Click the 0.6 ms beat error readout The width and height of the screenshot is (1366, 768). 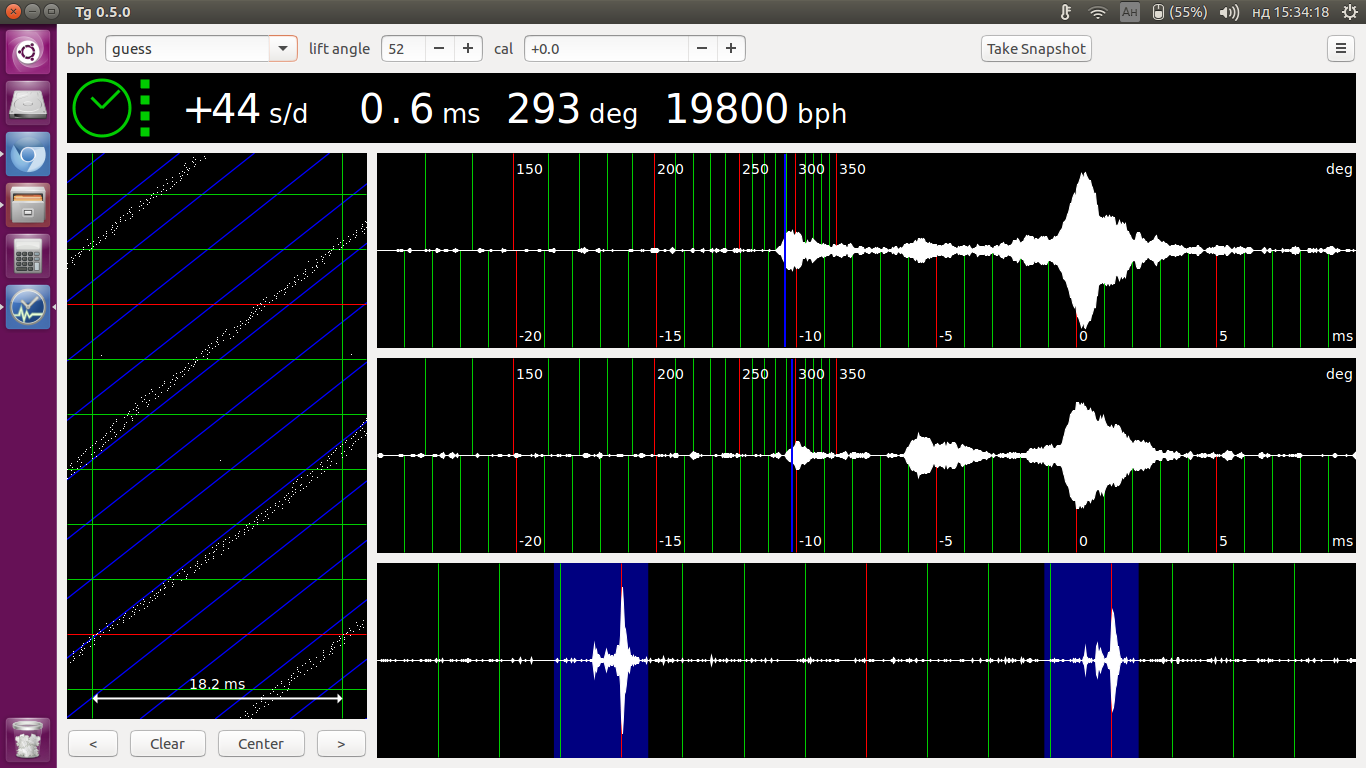pos(420,109)
